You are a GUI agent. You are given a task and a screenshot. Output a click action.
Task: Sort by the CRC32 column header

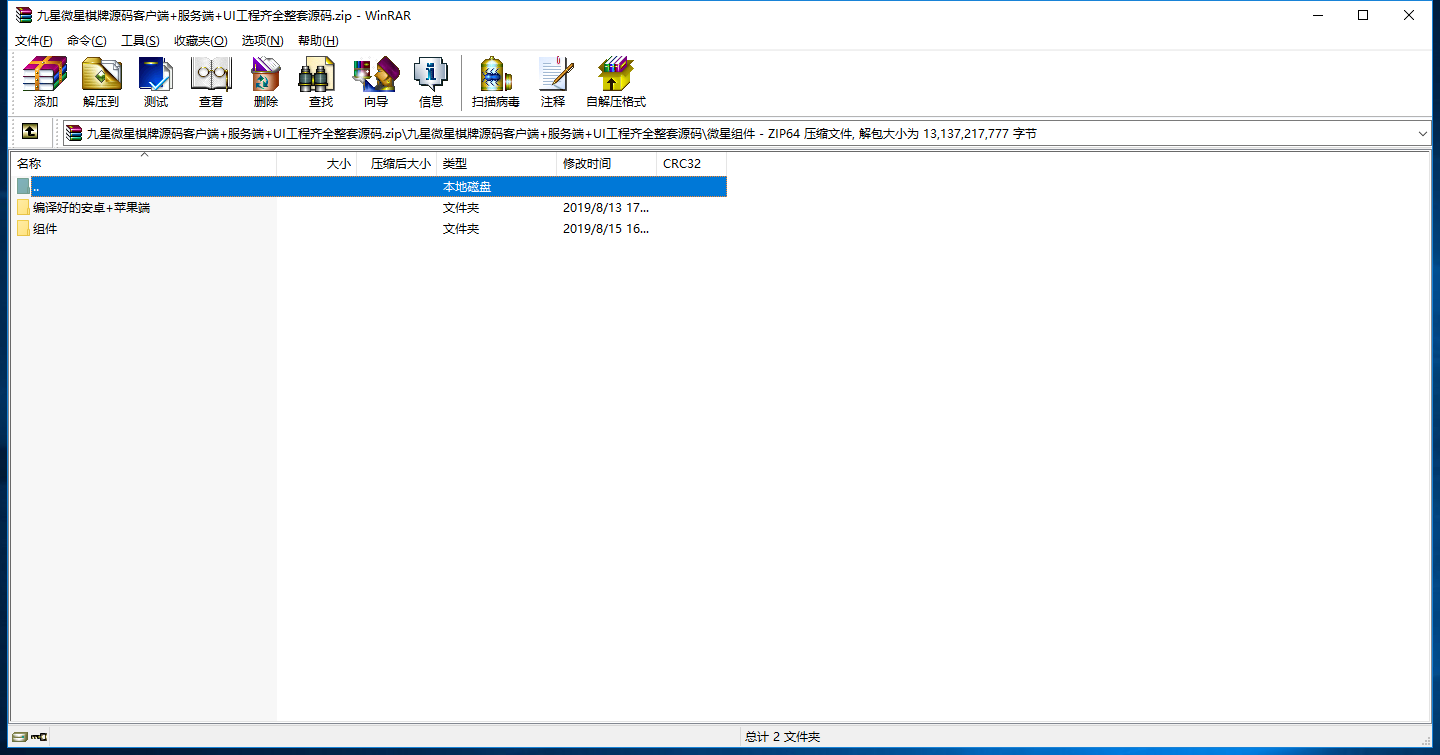coord(692,164)
